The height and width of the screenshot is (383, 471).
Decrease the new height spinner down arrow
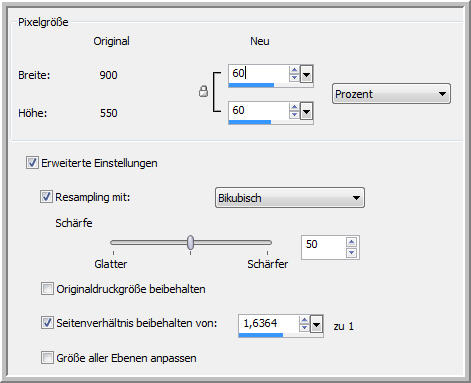[294, 115]
